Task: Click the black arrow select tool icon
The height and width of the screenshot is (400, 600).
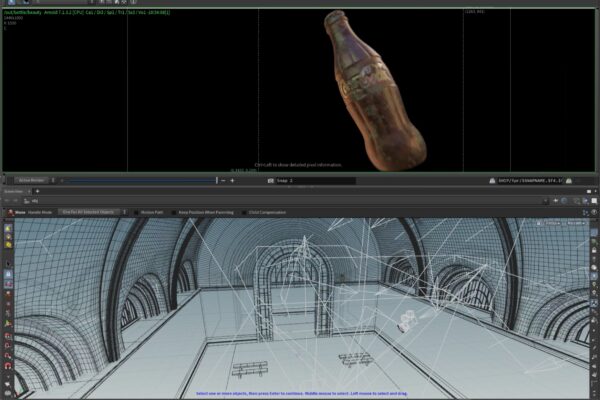Action: [8, 264]
